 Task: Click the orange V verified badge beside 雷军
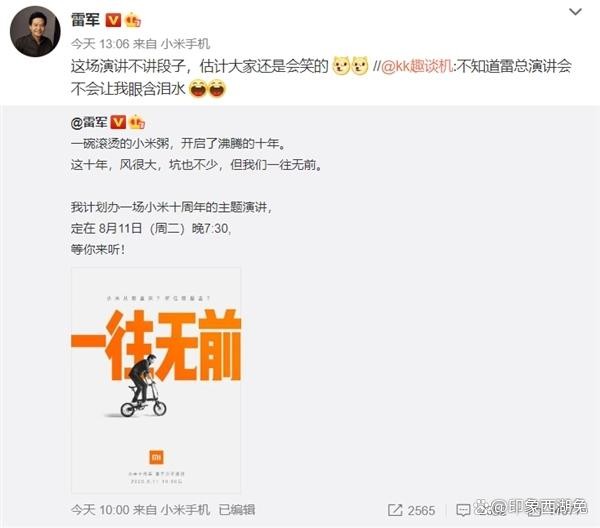113,20
